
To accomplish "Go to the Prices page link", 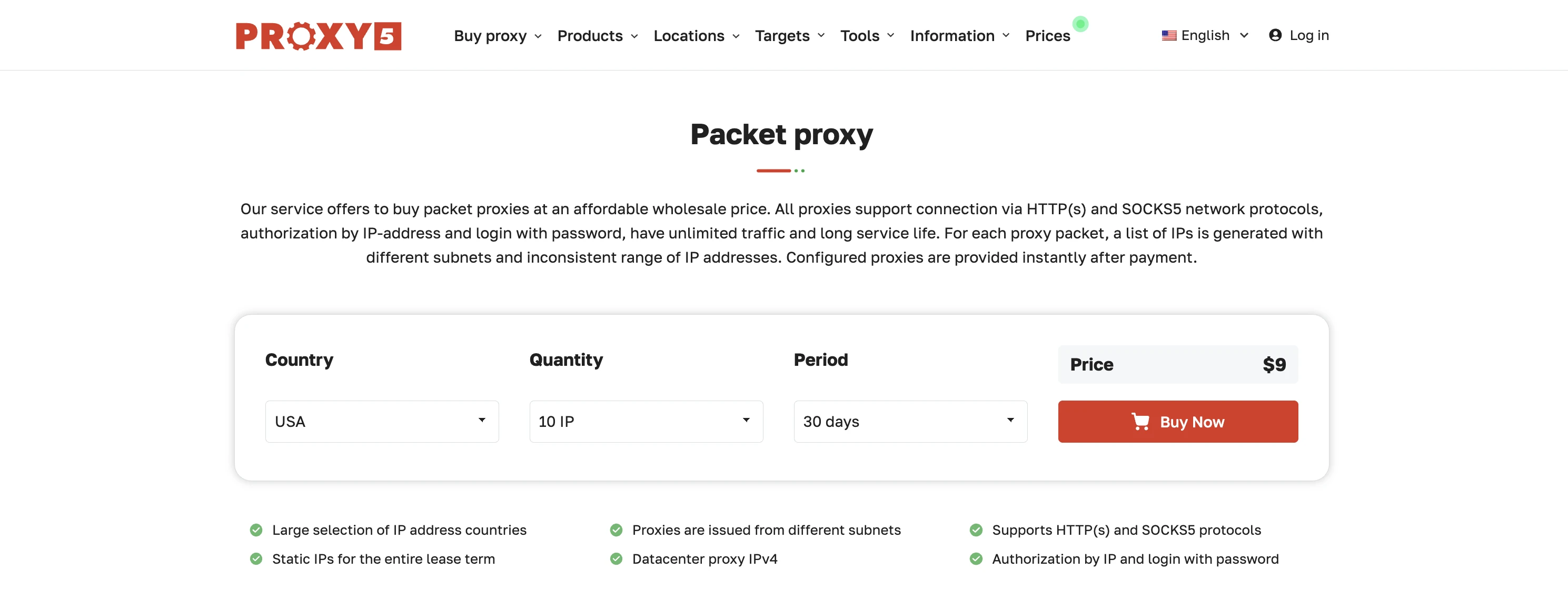I will (1047, 36).
